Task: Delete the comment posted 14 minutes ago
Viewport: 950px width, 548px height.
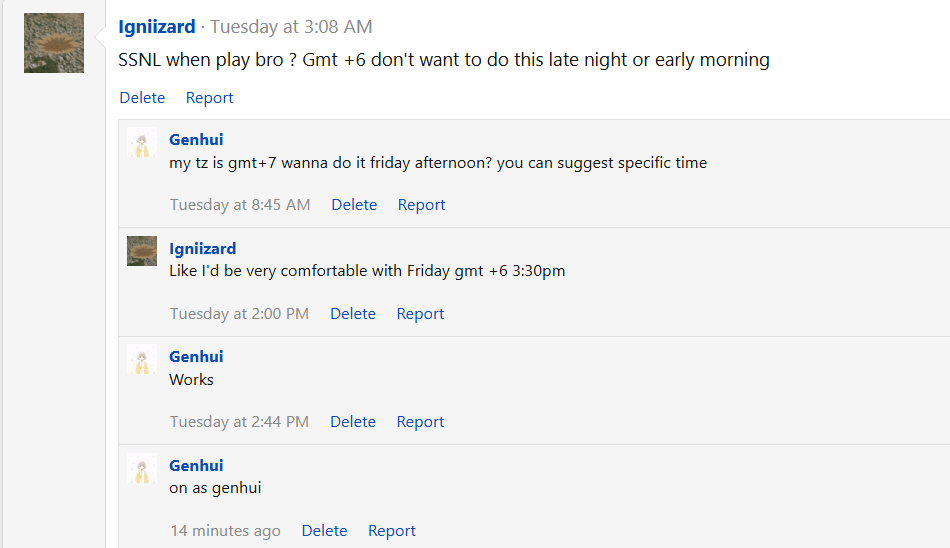Action: (324, 530)
